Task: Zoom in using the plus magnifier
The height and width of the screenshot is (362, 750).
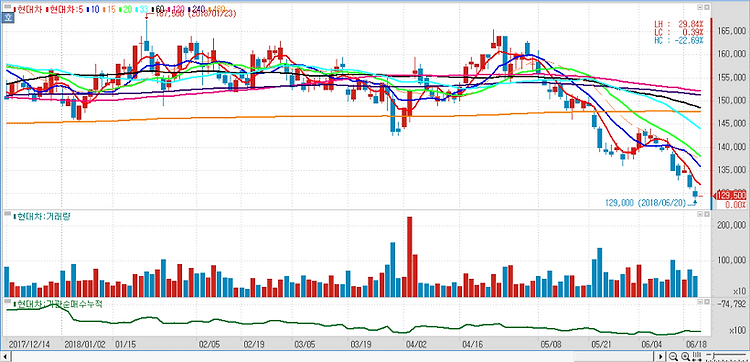Action: [x=685, y=356]
